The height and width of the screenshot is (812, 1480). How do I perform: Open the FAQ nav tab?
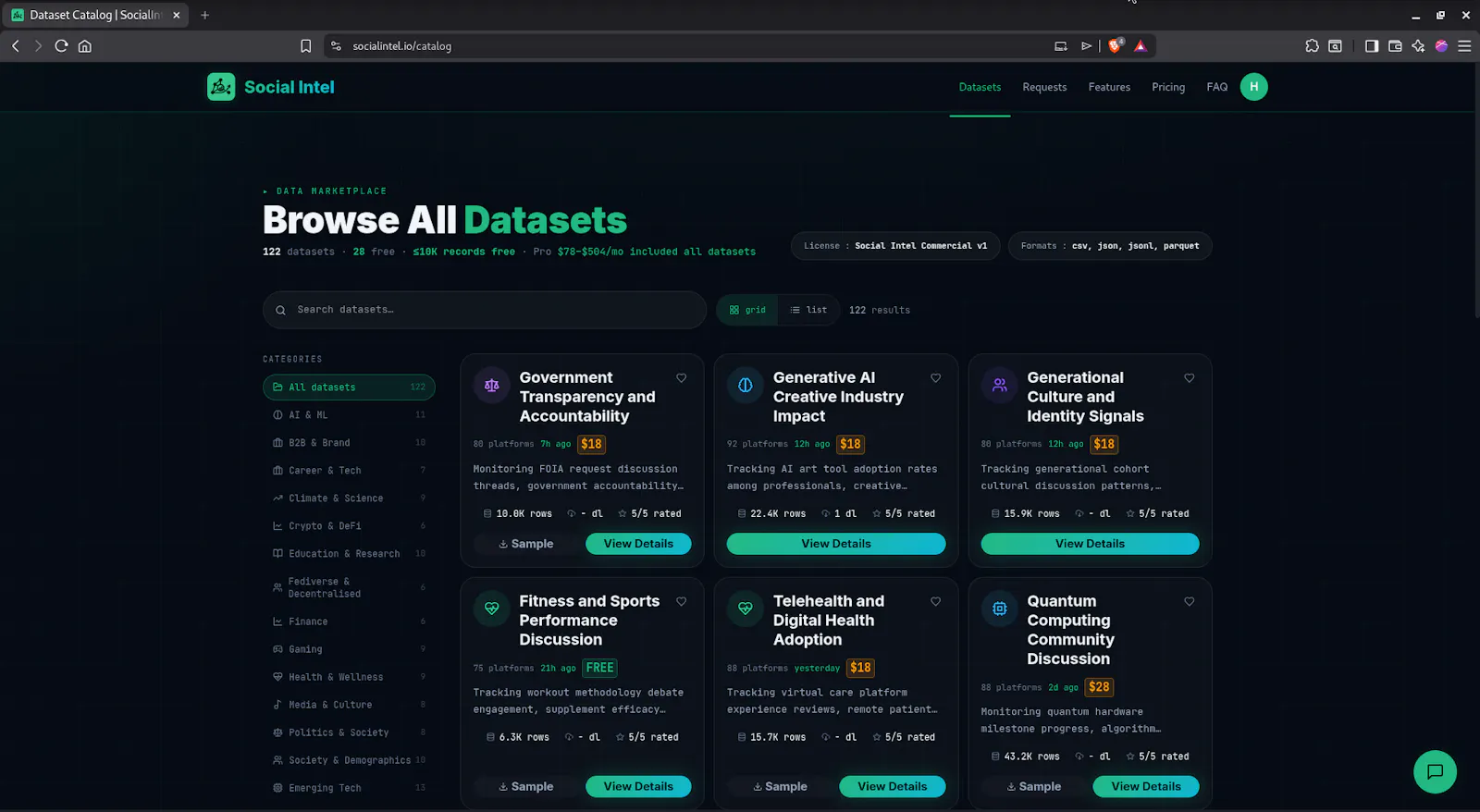tap(1217, 87)
